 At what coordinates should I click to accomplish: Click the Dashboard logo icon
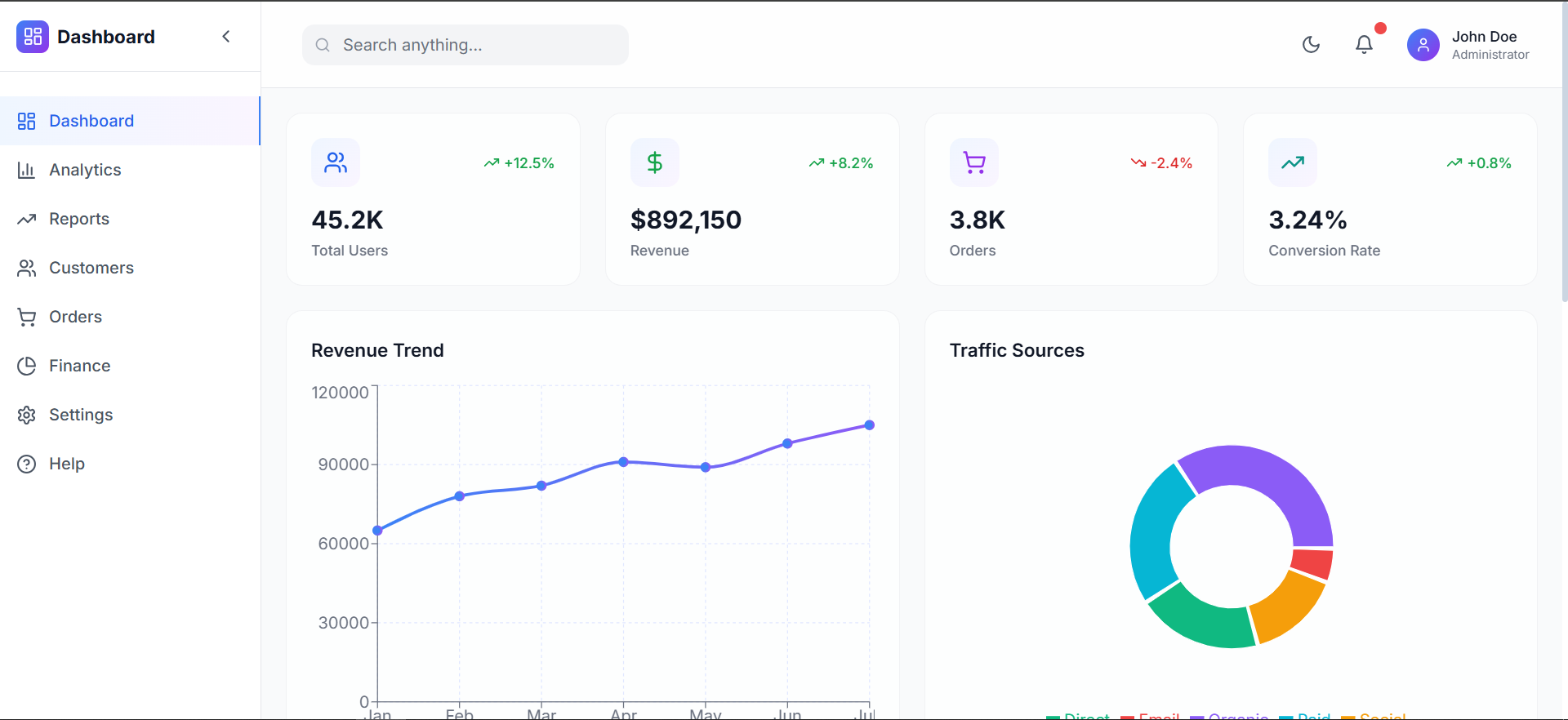click(33, 37)
